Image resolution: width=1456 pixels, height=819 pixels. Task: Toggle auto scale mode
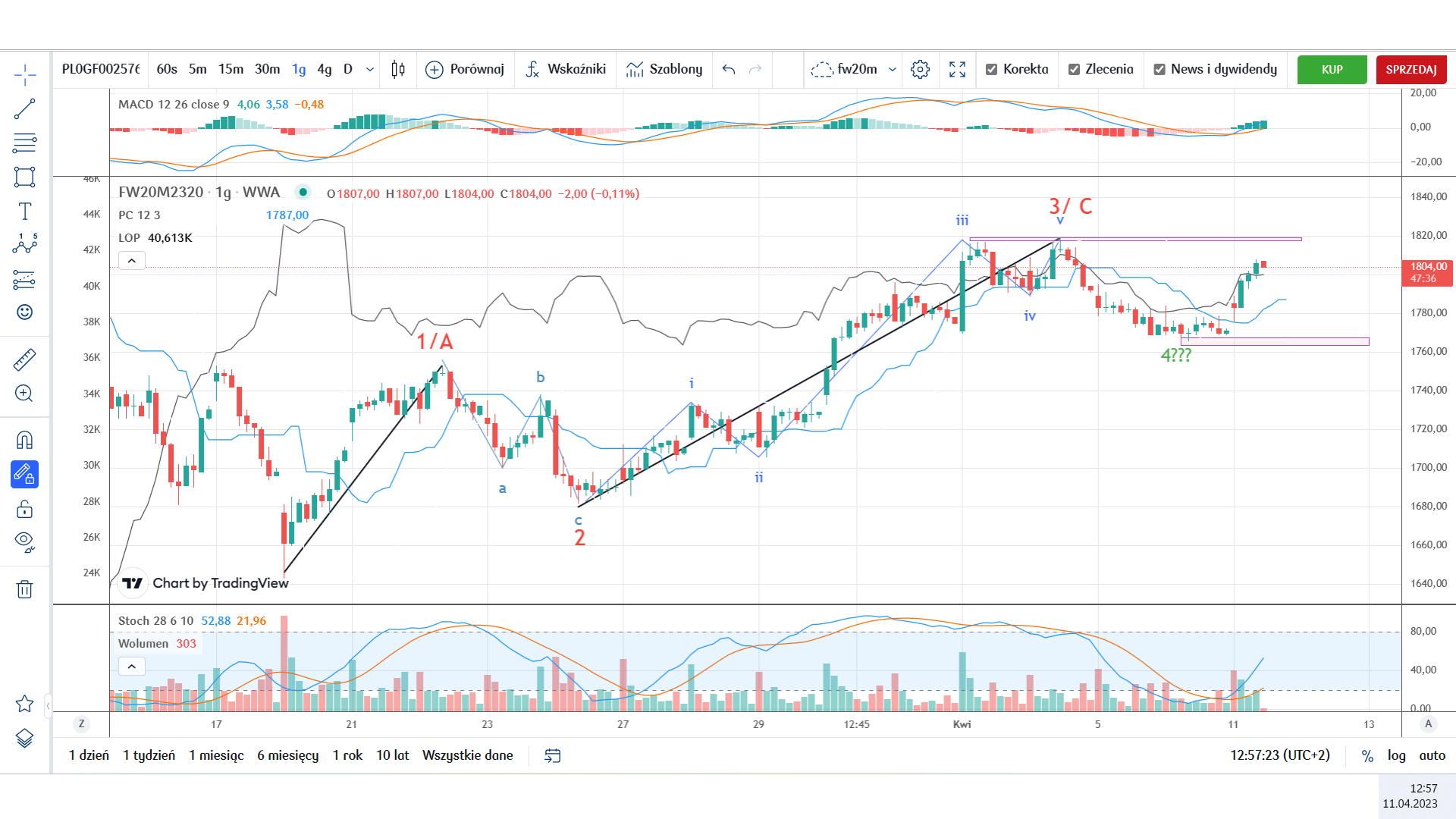[x=1432, y=755]
